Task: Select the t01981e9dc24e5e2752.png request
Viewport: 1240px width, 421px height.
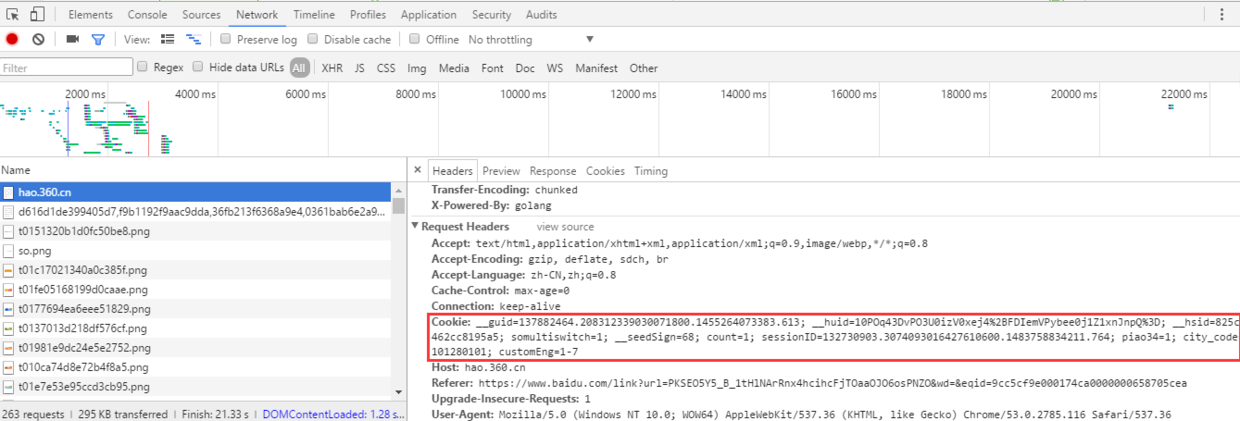Action: (196, 347)
